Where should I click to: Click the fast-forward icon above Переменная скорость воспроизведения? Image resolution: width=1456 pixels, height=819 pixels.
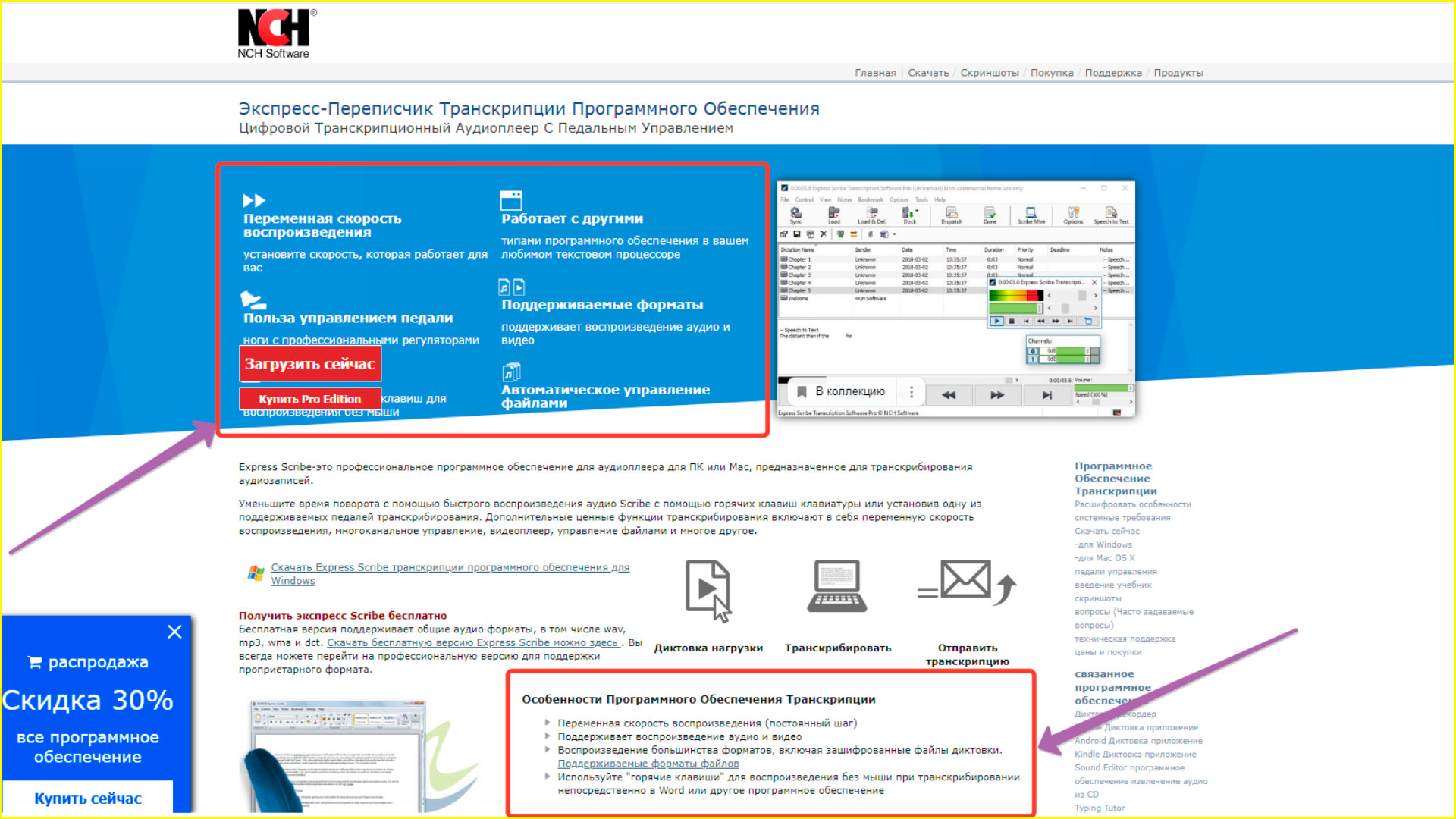[x=254, y=200]
